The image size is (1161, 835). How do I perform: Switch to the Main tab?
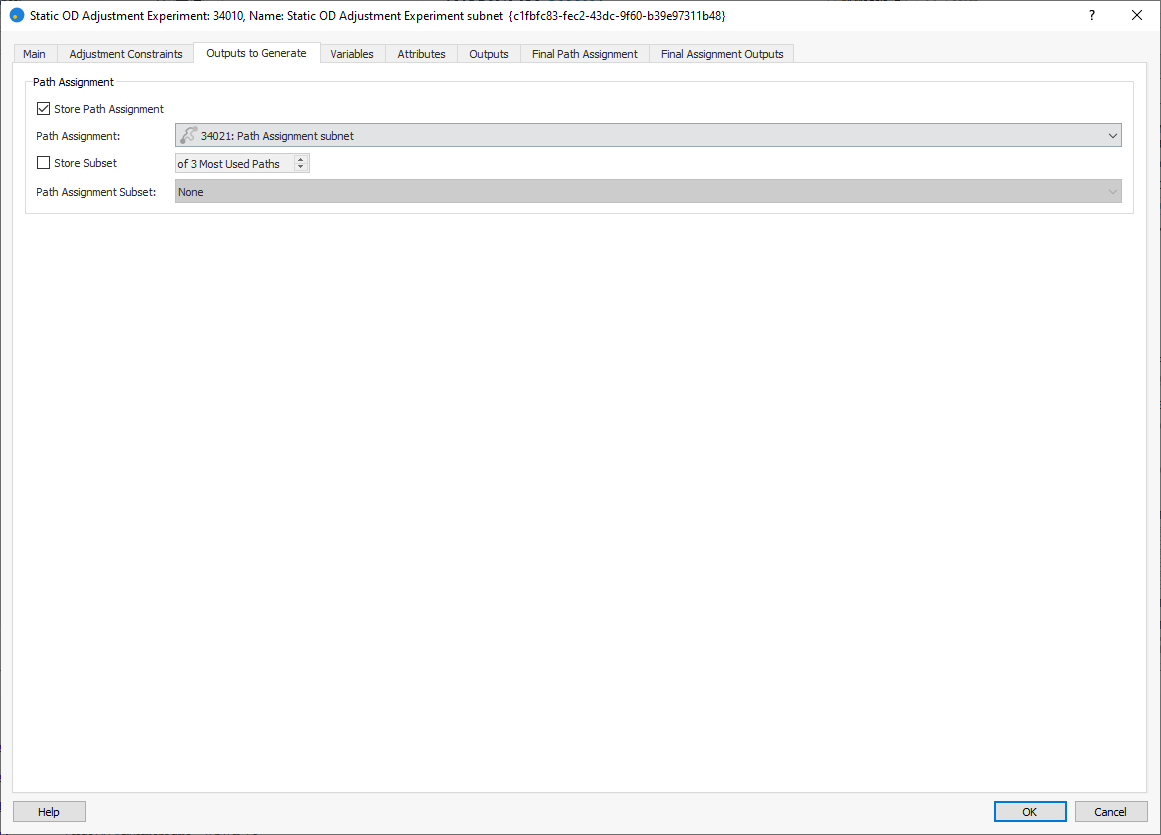pos(35,54)
